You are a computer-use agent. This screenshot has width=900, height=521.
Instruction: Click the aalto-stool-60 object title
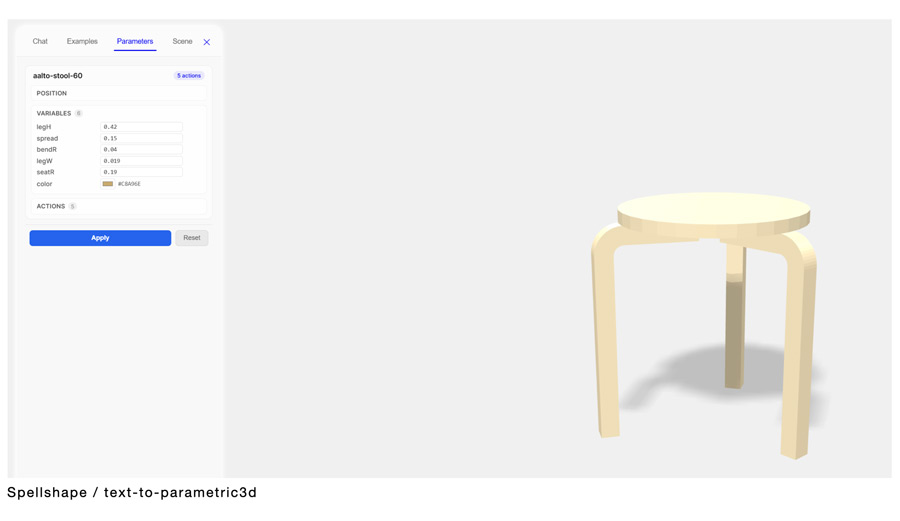coord(57,76)
